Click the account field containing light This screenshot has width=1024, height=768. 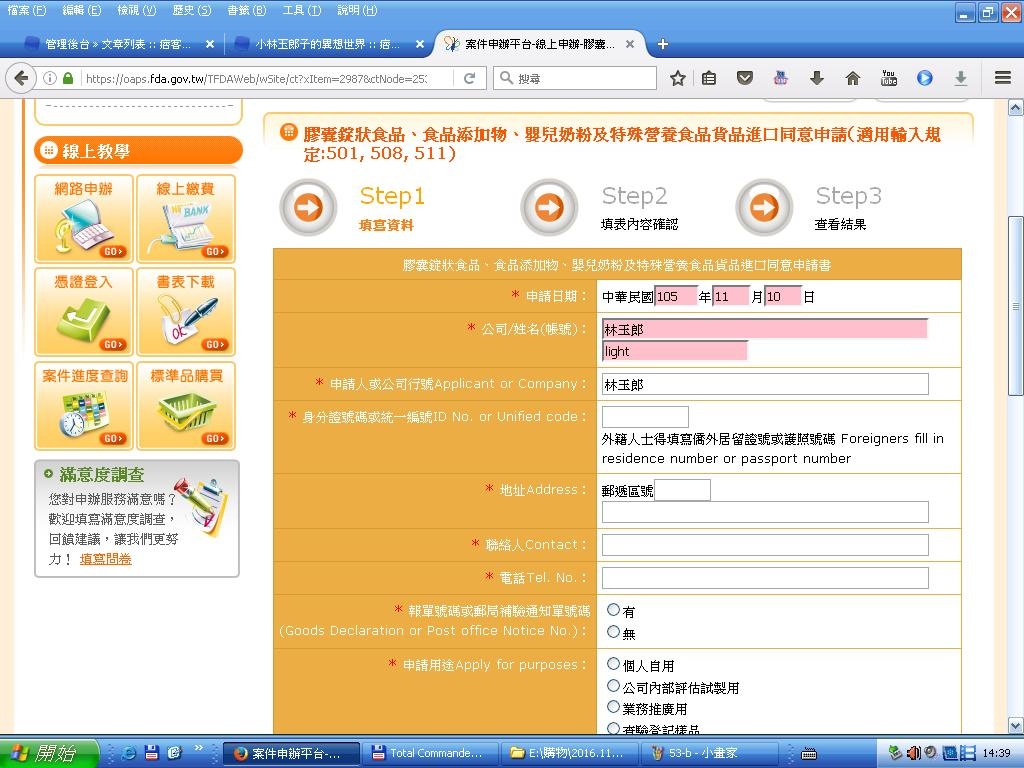(x=675, y=351)
